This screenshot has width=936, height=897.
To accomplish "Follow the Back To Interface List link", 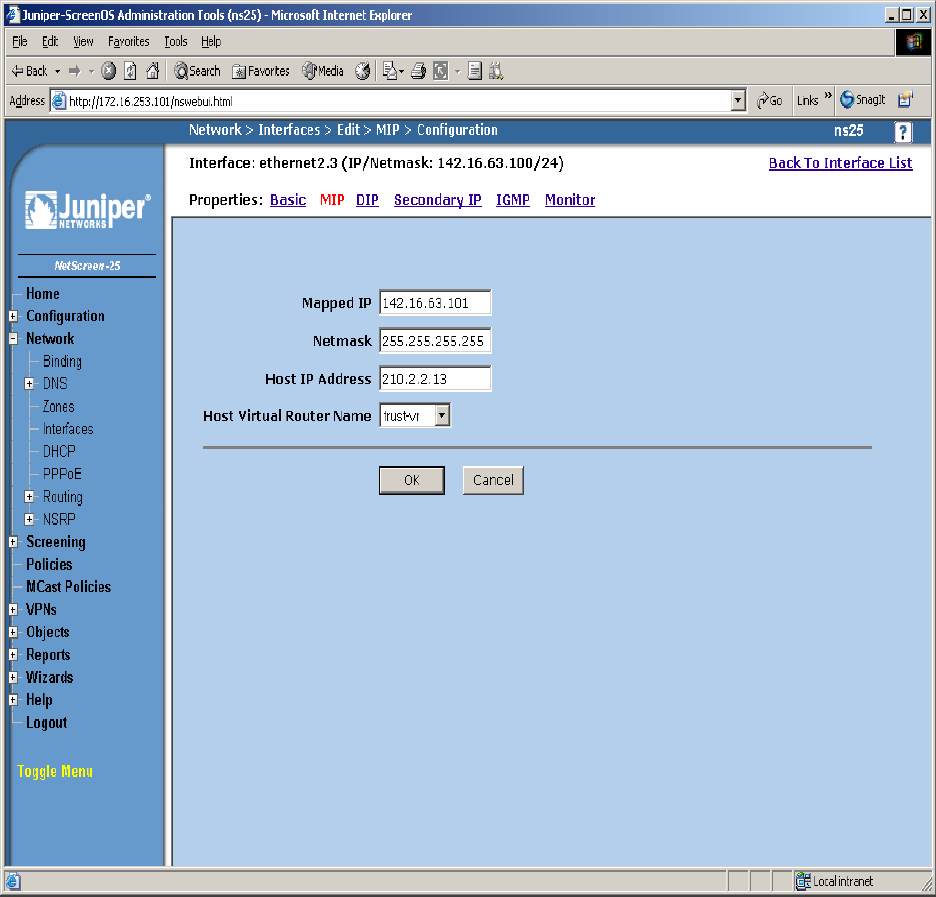I will pyautogui.click(x=840, y=163).
